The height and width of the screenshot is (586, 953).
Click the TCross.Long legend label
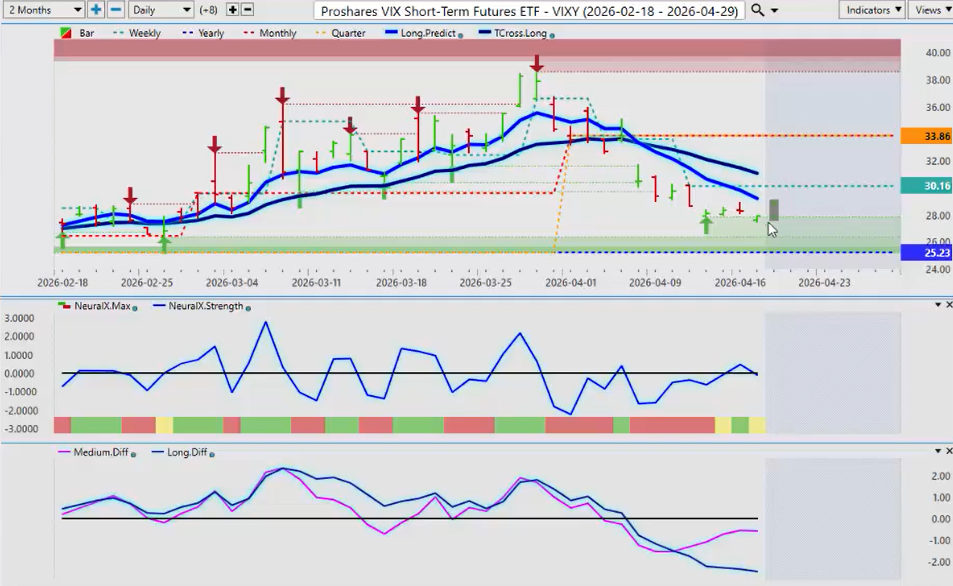tap(515, 33)
